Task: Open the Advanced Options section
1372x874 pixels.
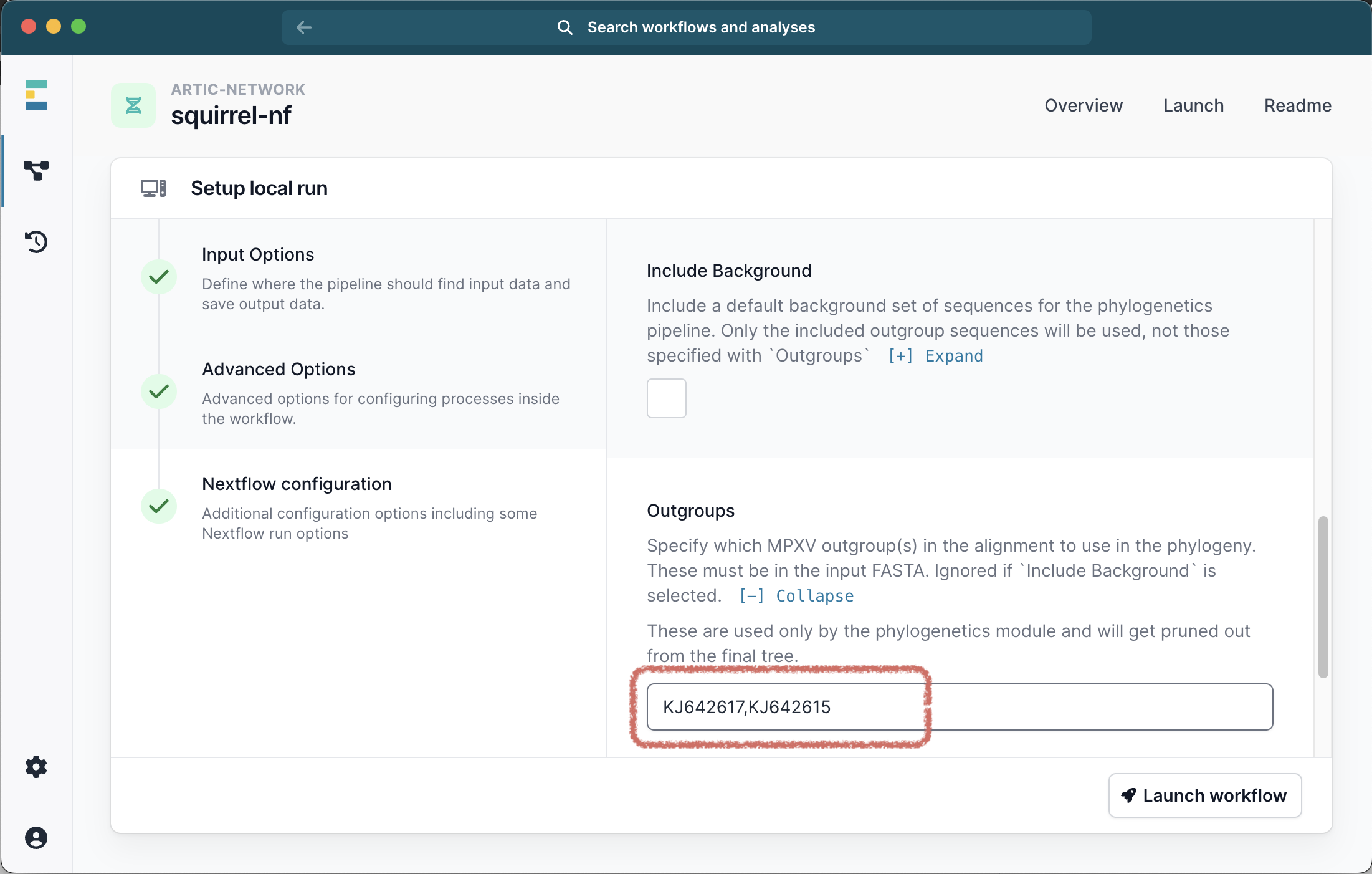Action: [x=279, y=369]
